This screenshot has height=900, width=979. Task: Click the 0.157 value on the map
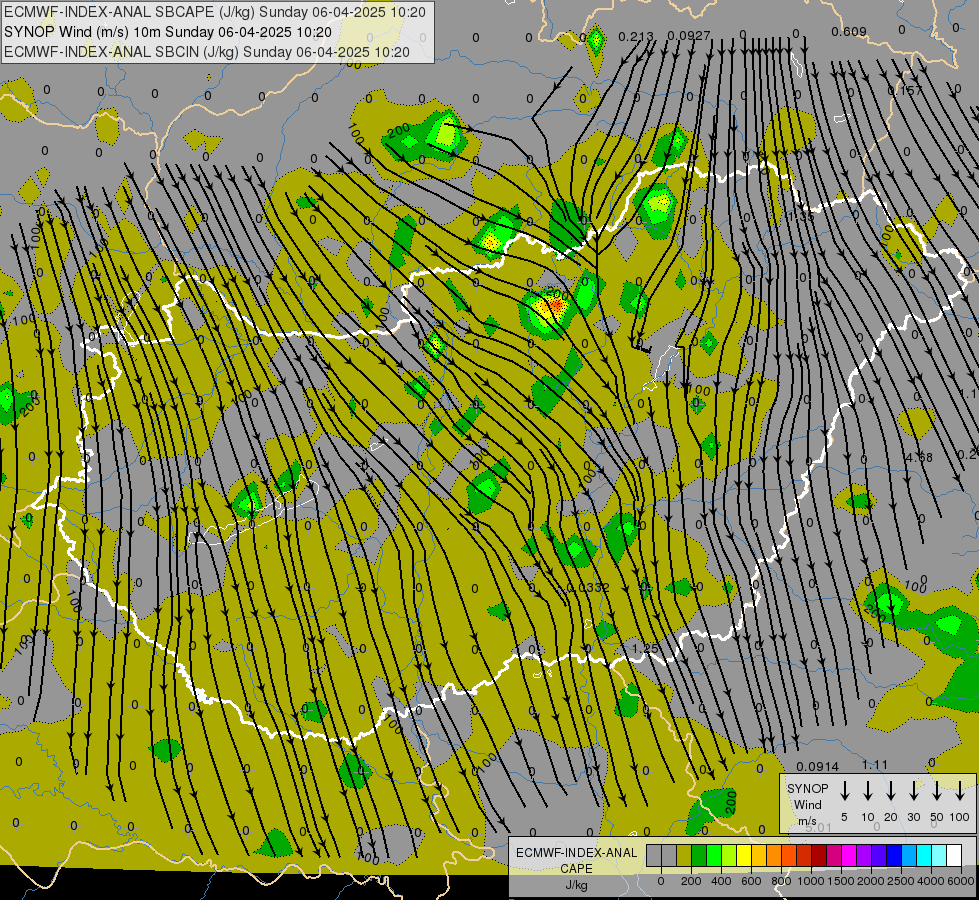tap(904, 91)
